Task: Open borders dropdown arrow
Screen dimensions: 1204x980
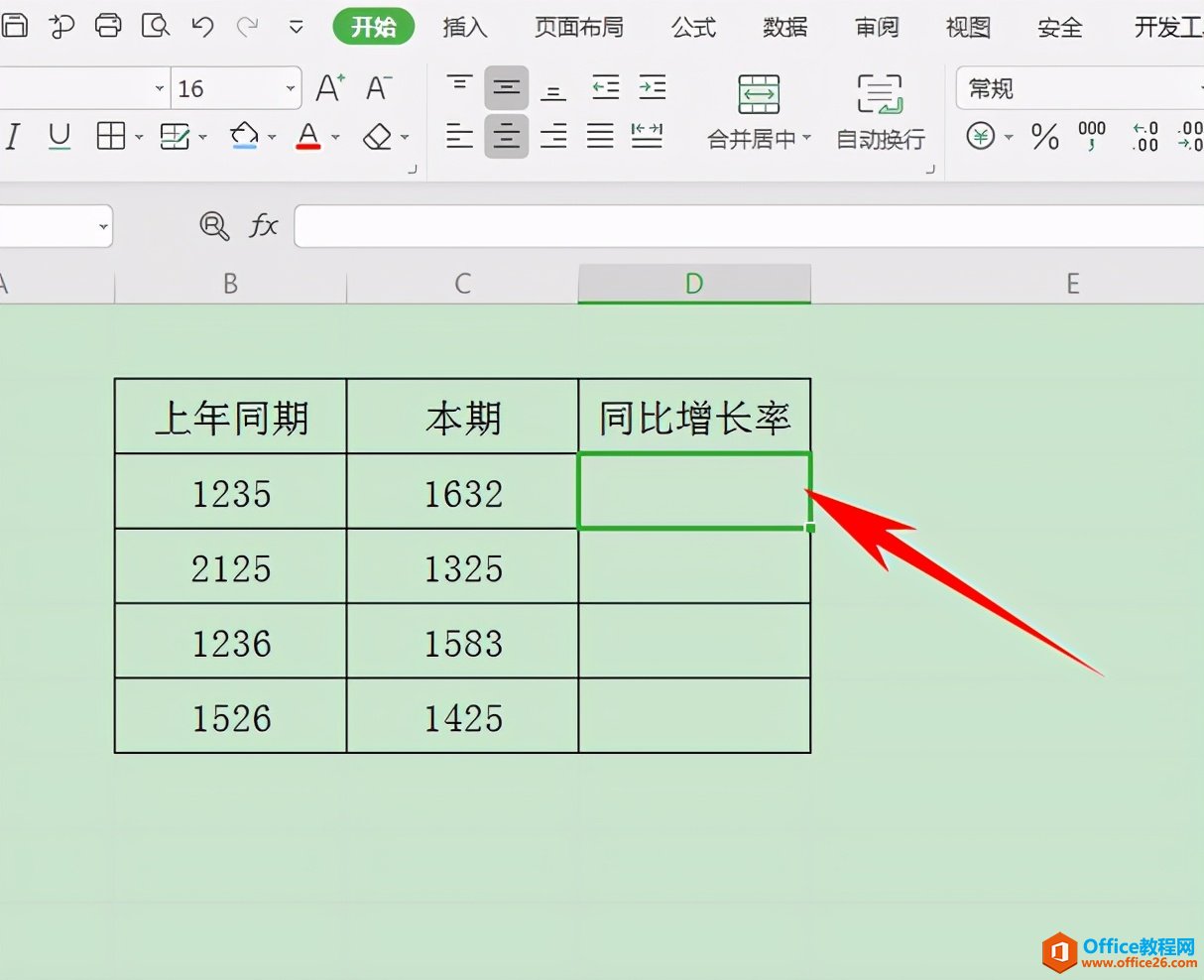Action: pyautogui.click(x=139, y=137)
